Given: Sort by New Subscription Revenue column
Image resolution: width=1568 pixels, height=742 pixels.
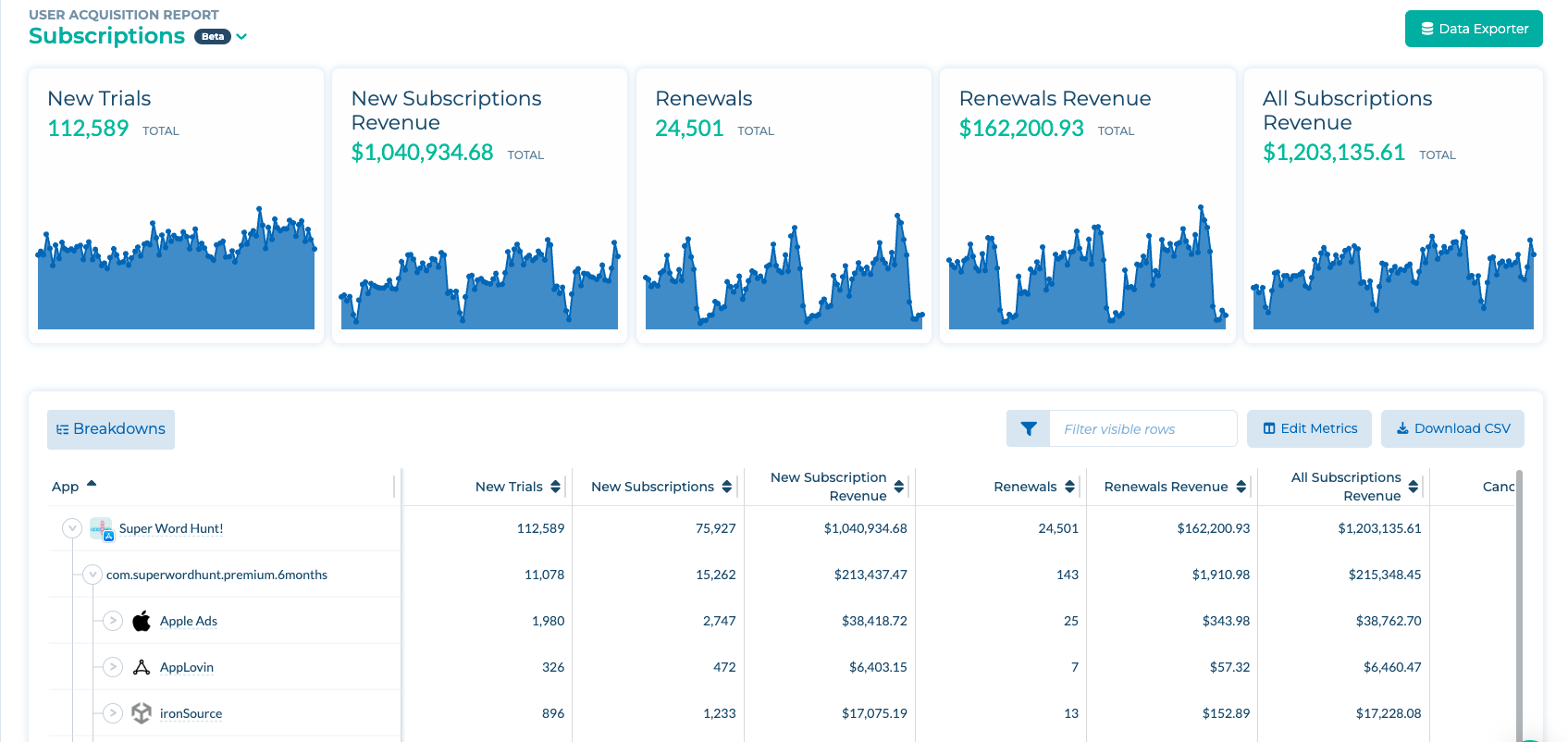Looking at the screenshot, I should (899, 487).
